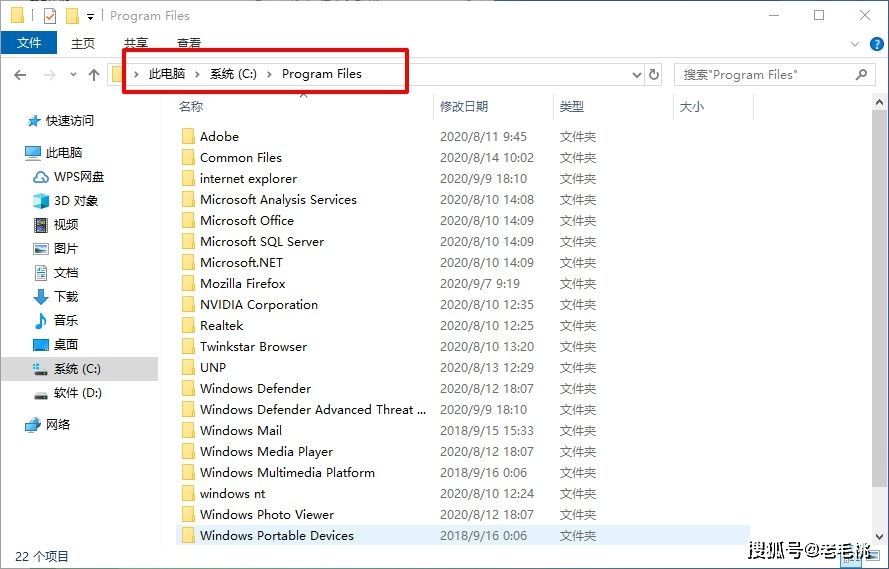Image resolution: width=889 pixels, height=569 pixels.
Task: Select Windows Defender Advanced Threat folder name
Action: tap(313, 410)
